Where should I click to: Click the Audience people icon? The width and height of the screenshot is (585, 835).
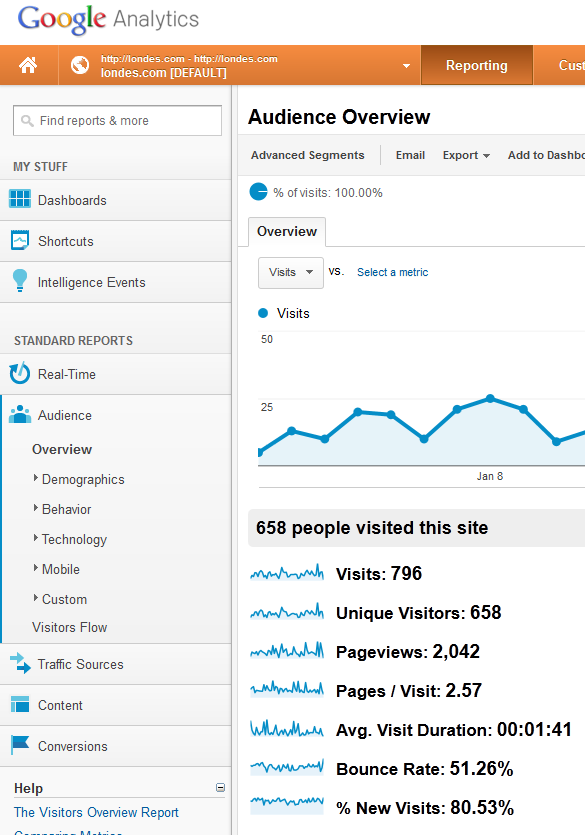[20, 414]
